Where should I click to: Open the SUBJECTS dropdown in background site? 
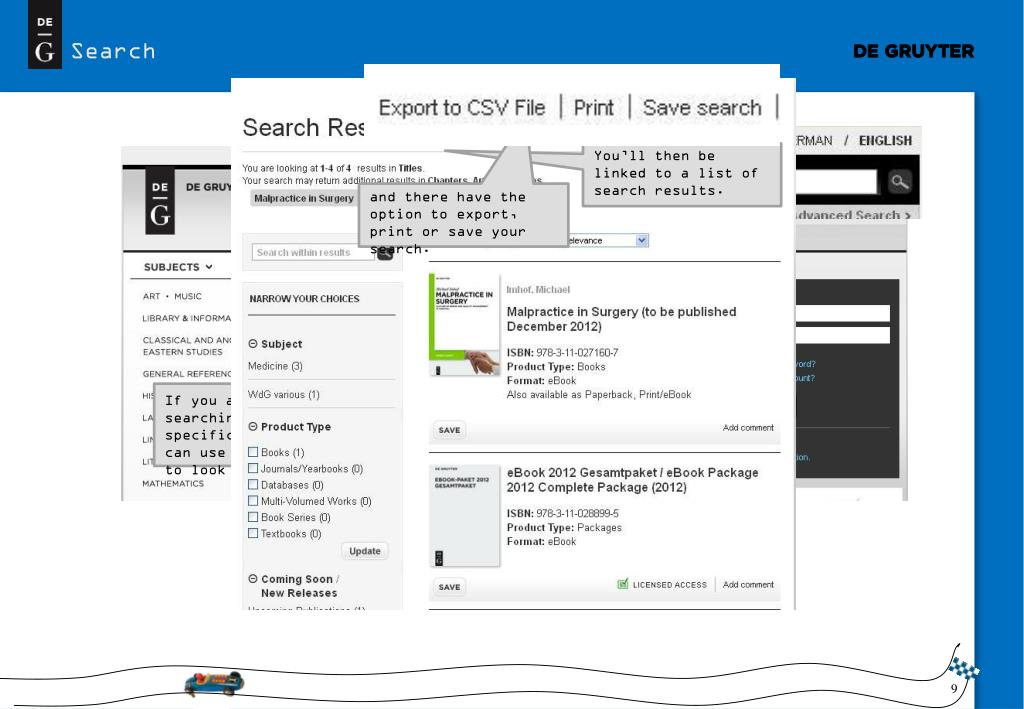[178, 267]
